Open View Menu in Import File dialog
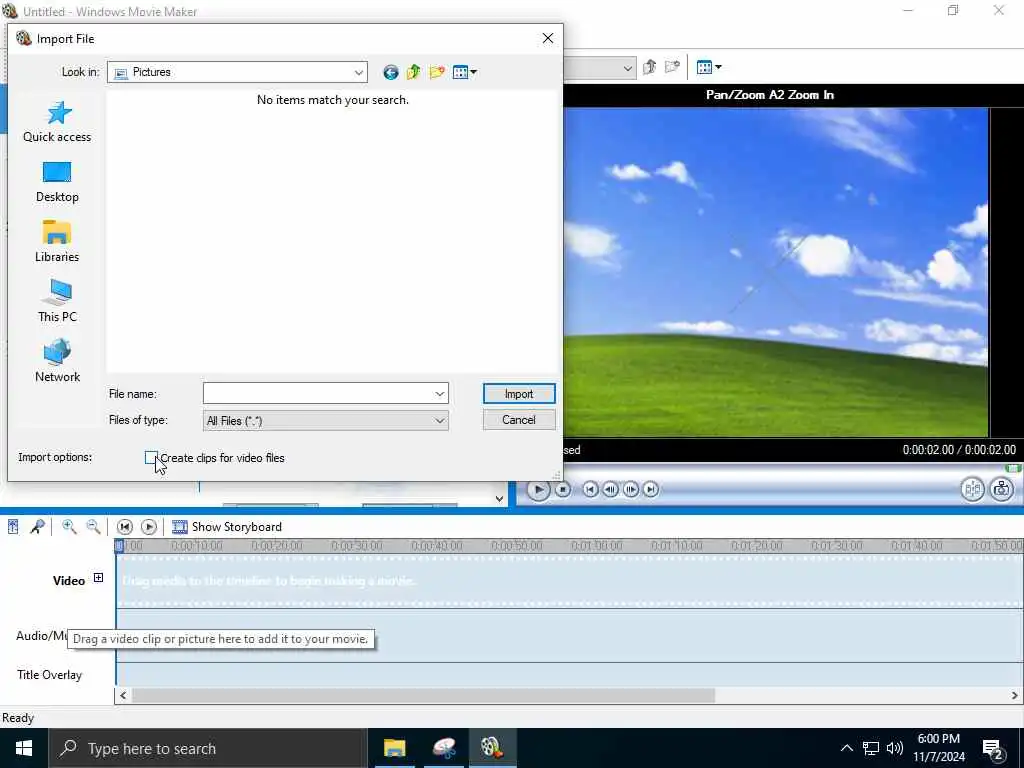This screenshot has width=1024, height=768. click(x=464, y=72)
